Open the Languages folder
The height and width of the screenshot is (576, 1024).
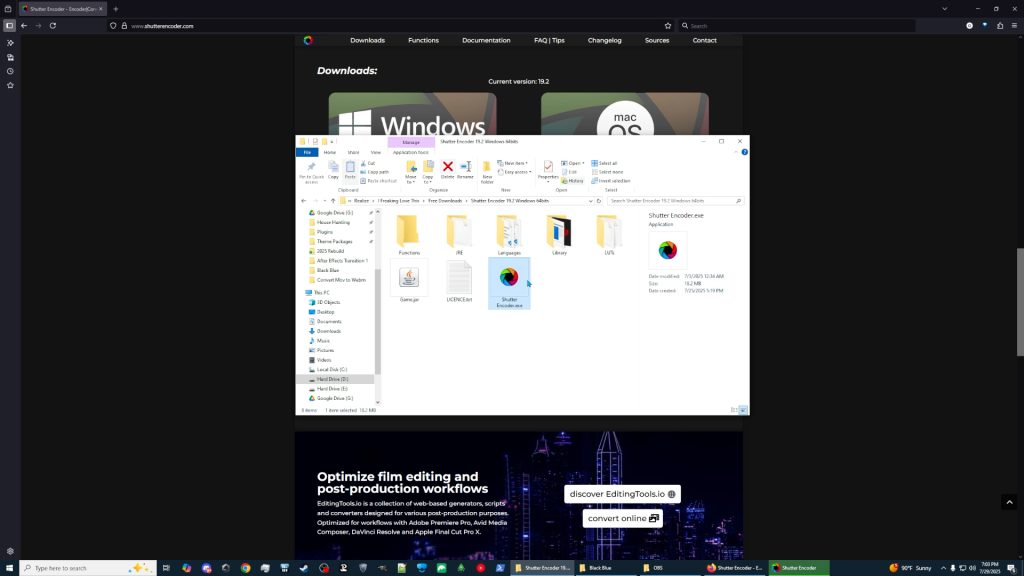pyautogui.click(x=509, y=234)
